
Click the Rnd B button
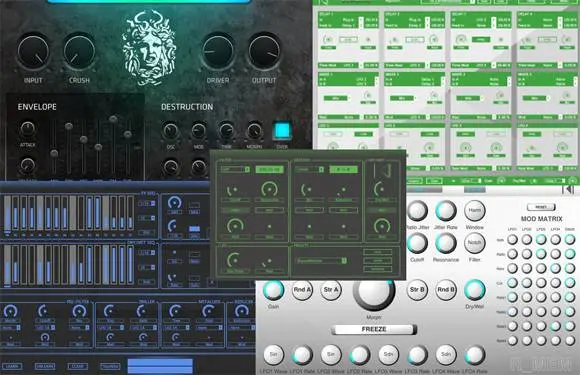446,290
